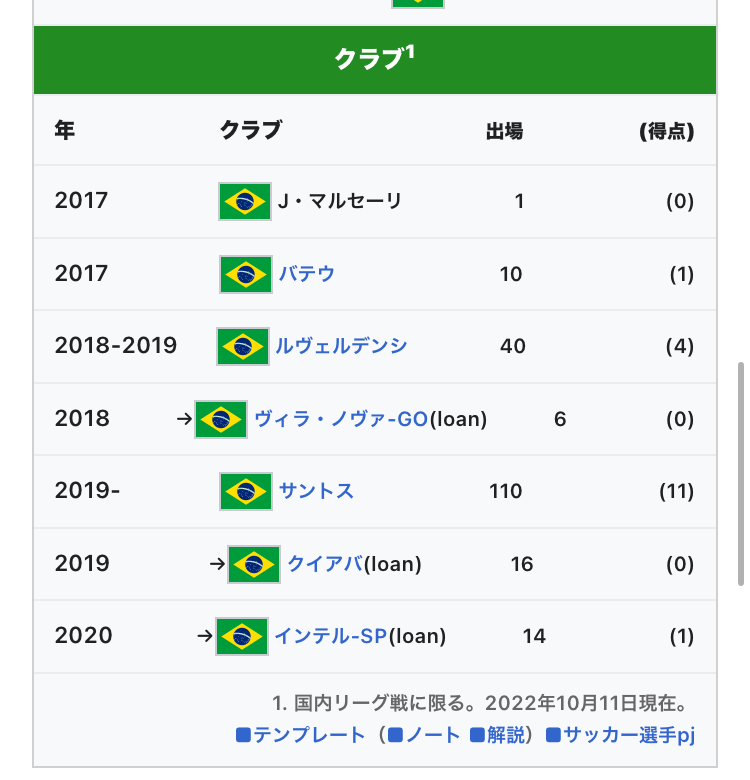Screen dimensions: 750x780
Task: Click the Brazil flag beside ルヴェルデンシ
Action: [x=243, y=346]
